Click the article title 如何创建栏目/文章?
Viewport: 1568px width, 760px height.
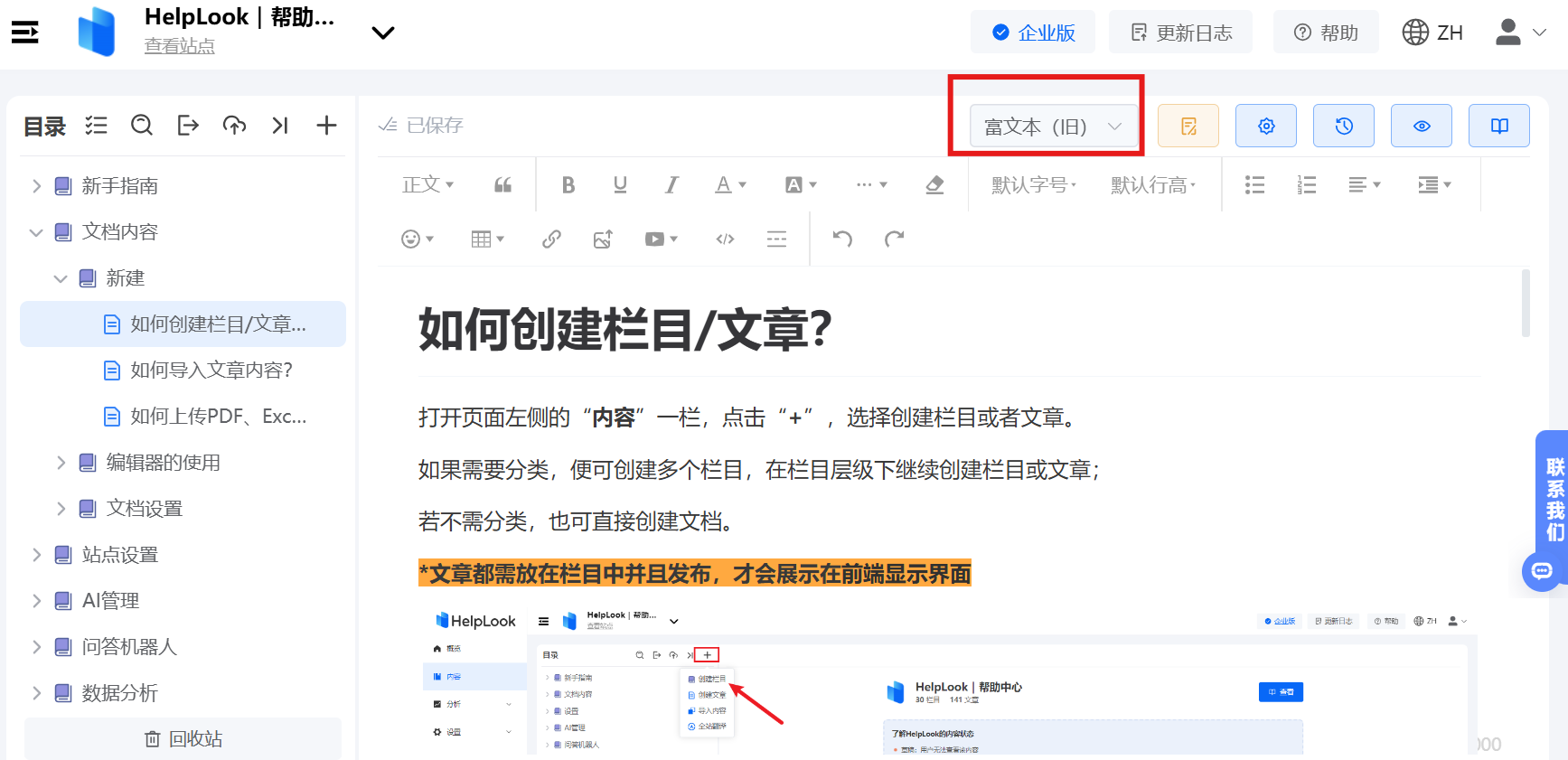pyautogui.click(x=624, y=329)
